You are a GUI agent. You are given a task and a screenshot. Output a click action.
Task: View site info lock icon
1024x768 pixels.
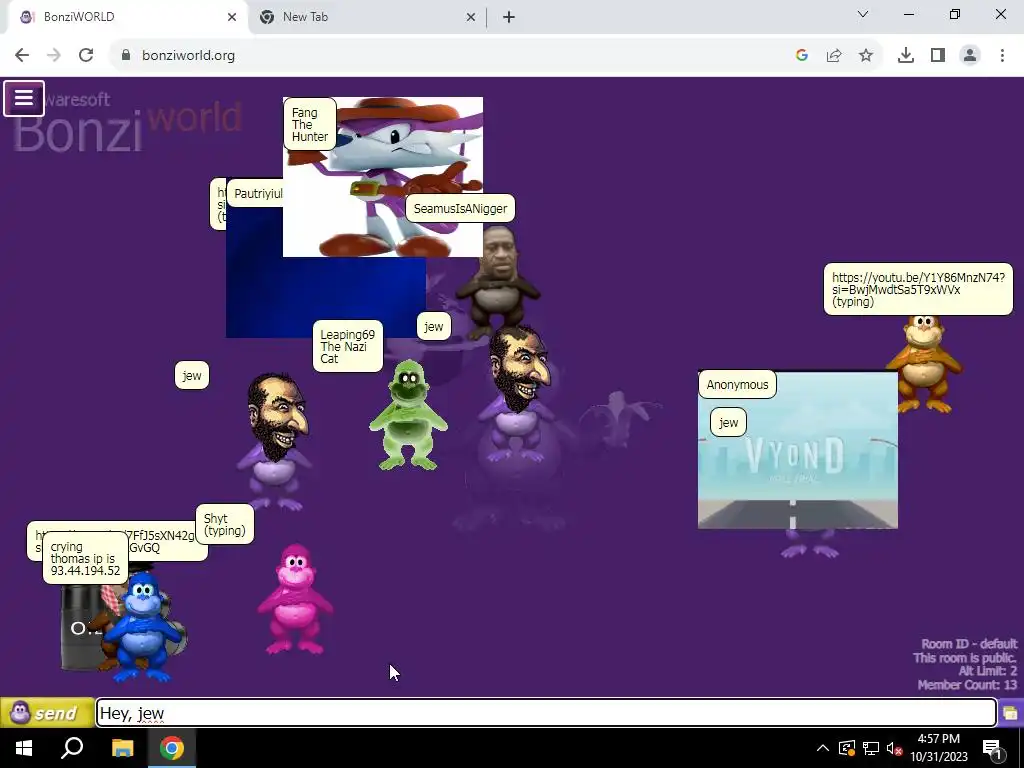pos(126,56)
